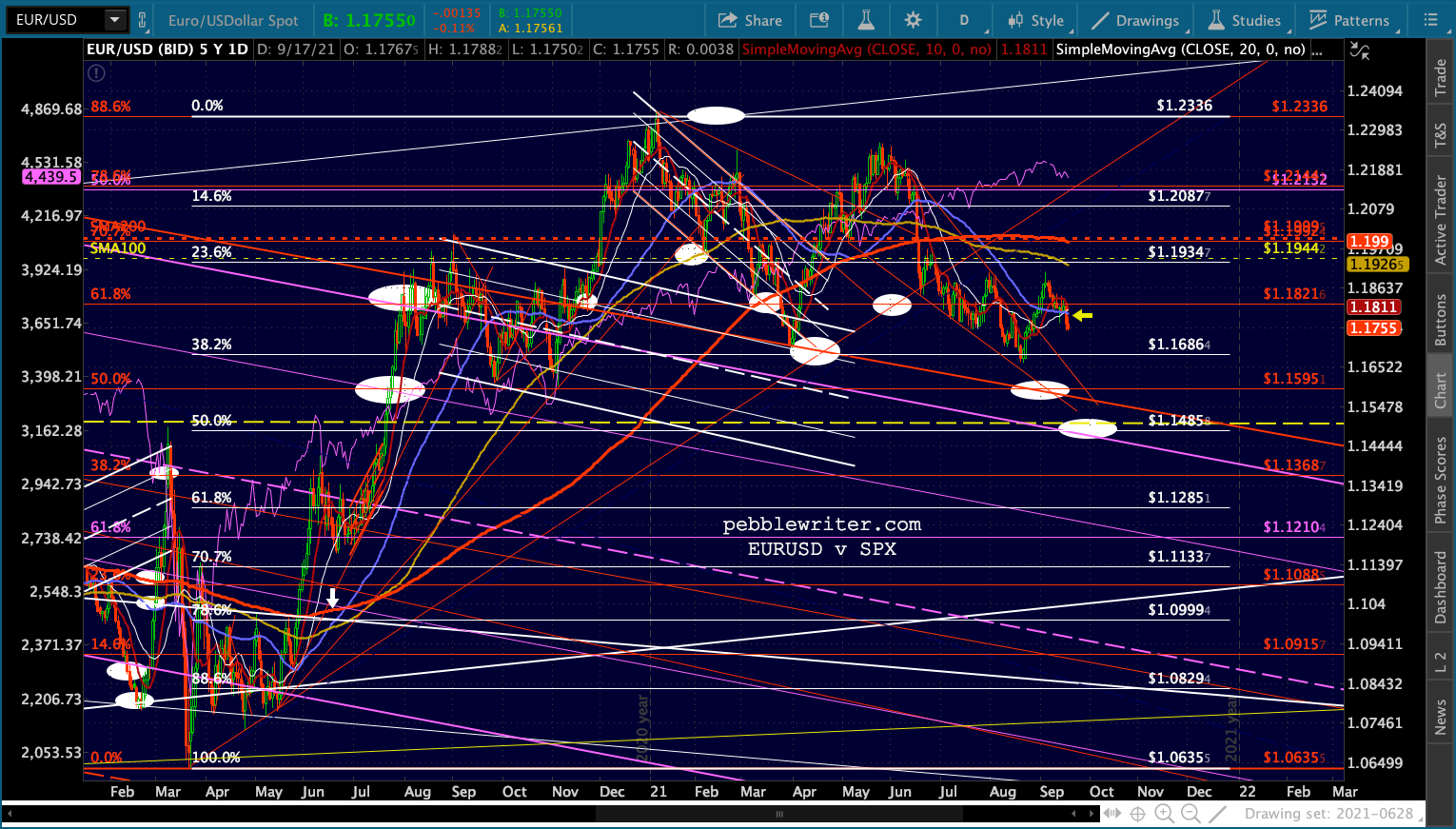Switch to the T&S side tab
The image size is (1456, 829).
point(1440,136)
